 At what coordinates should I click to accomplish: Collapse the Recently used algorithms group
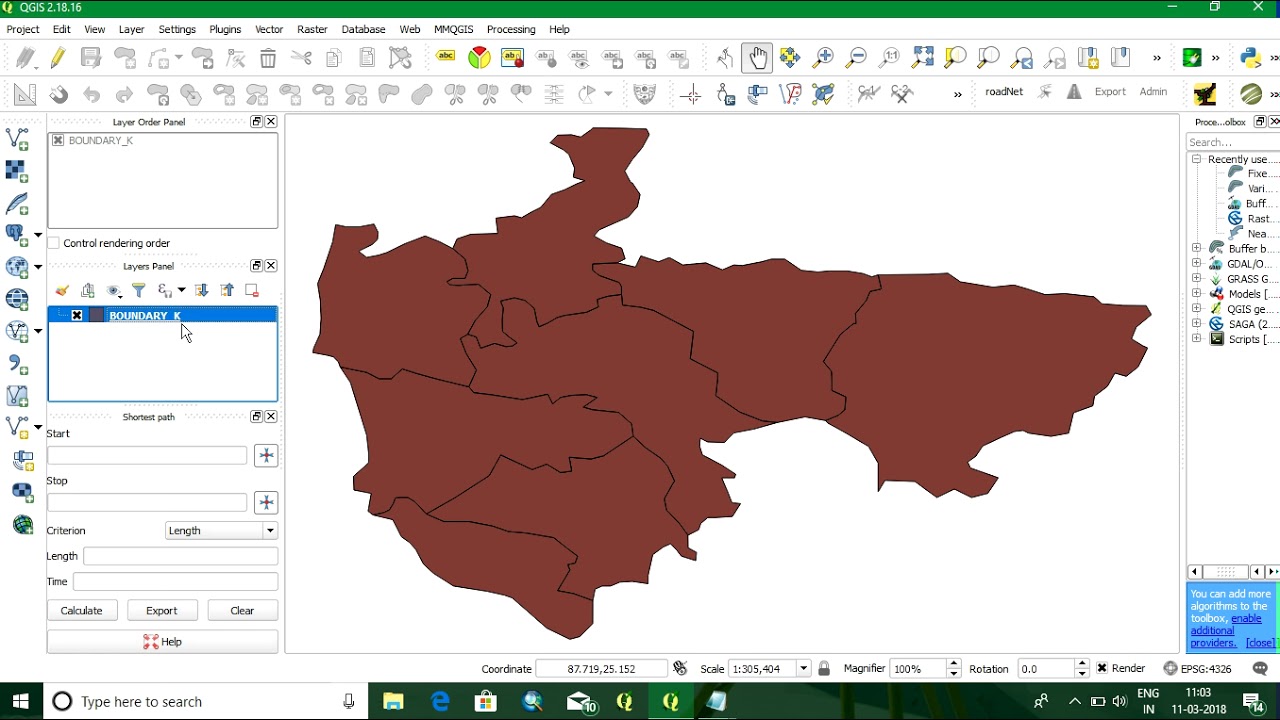click(x=1196, y=159)
